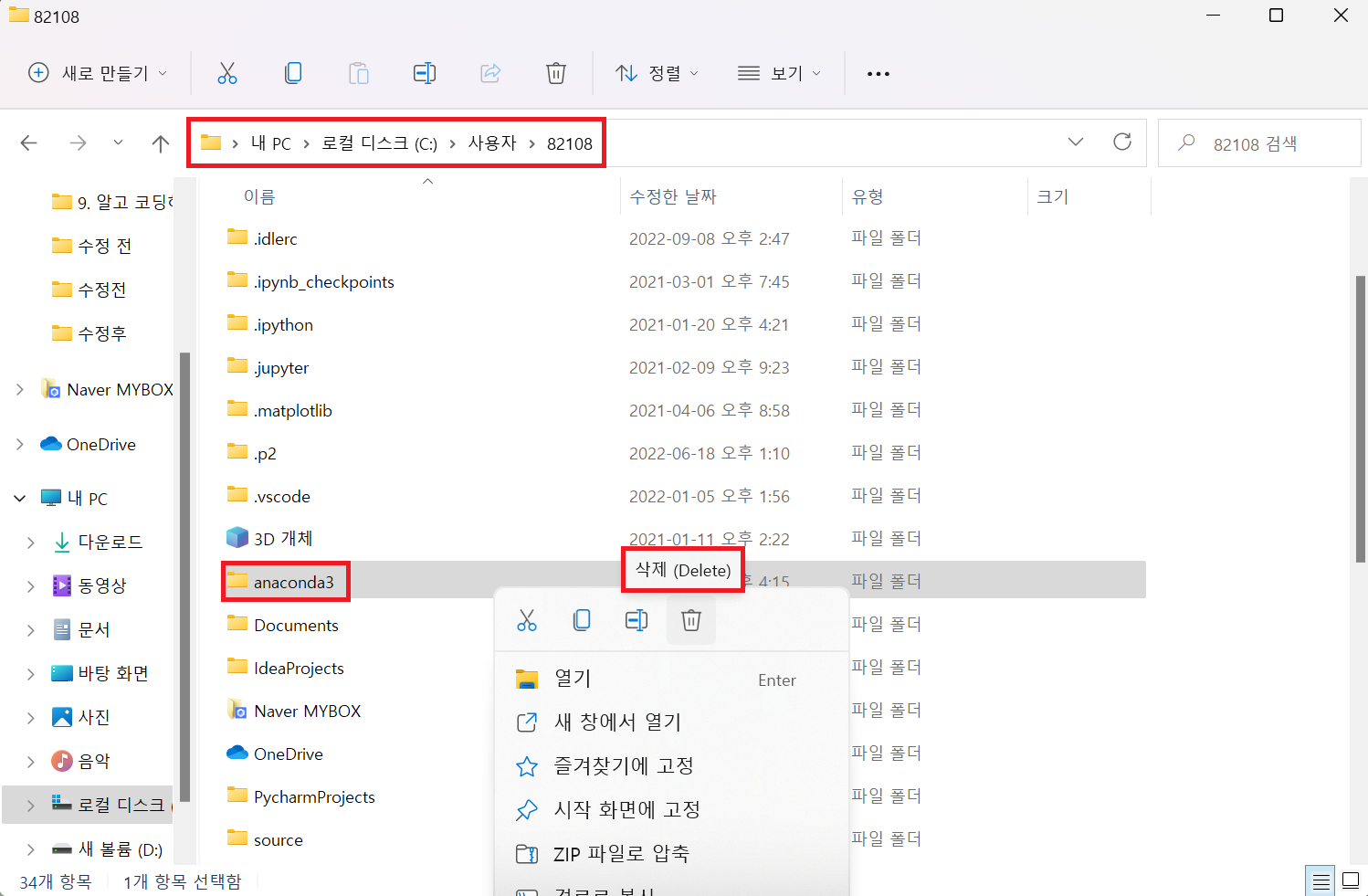Click the toolbar Rename icon

[x=425, y=73]
